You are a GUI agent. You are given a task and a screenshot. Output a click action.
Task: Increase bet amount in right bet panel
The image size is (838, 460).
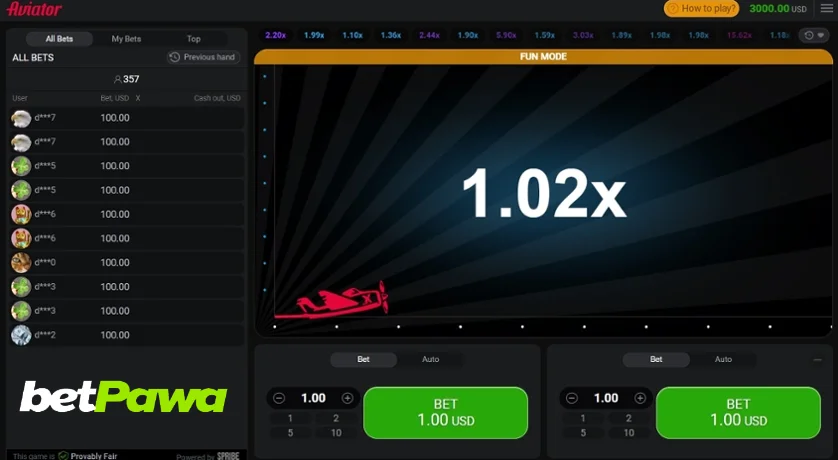pyautogui.click(x=640, y=398)
